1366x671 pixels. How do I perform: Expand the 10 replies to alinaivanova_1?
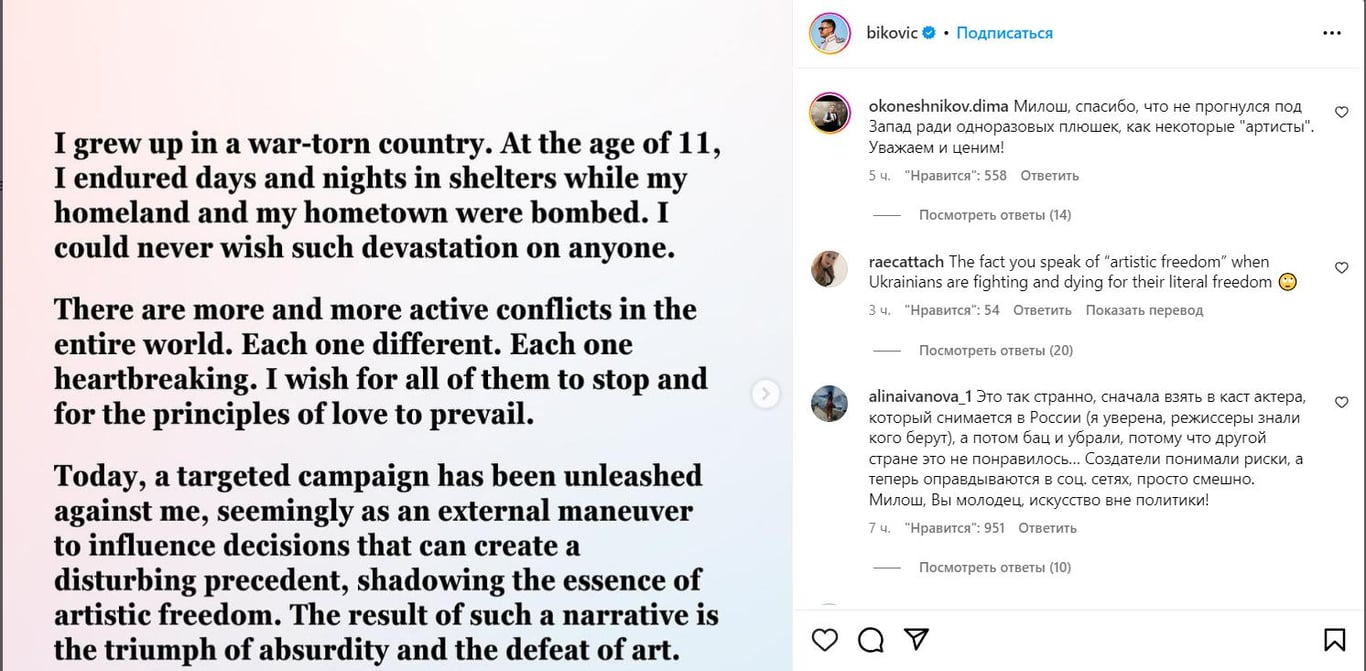tap(994, 567)
